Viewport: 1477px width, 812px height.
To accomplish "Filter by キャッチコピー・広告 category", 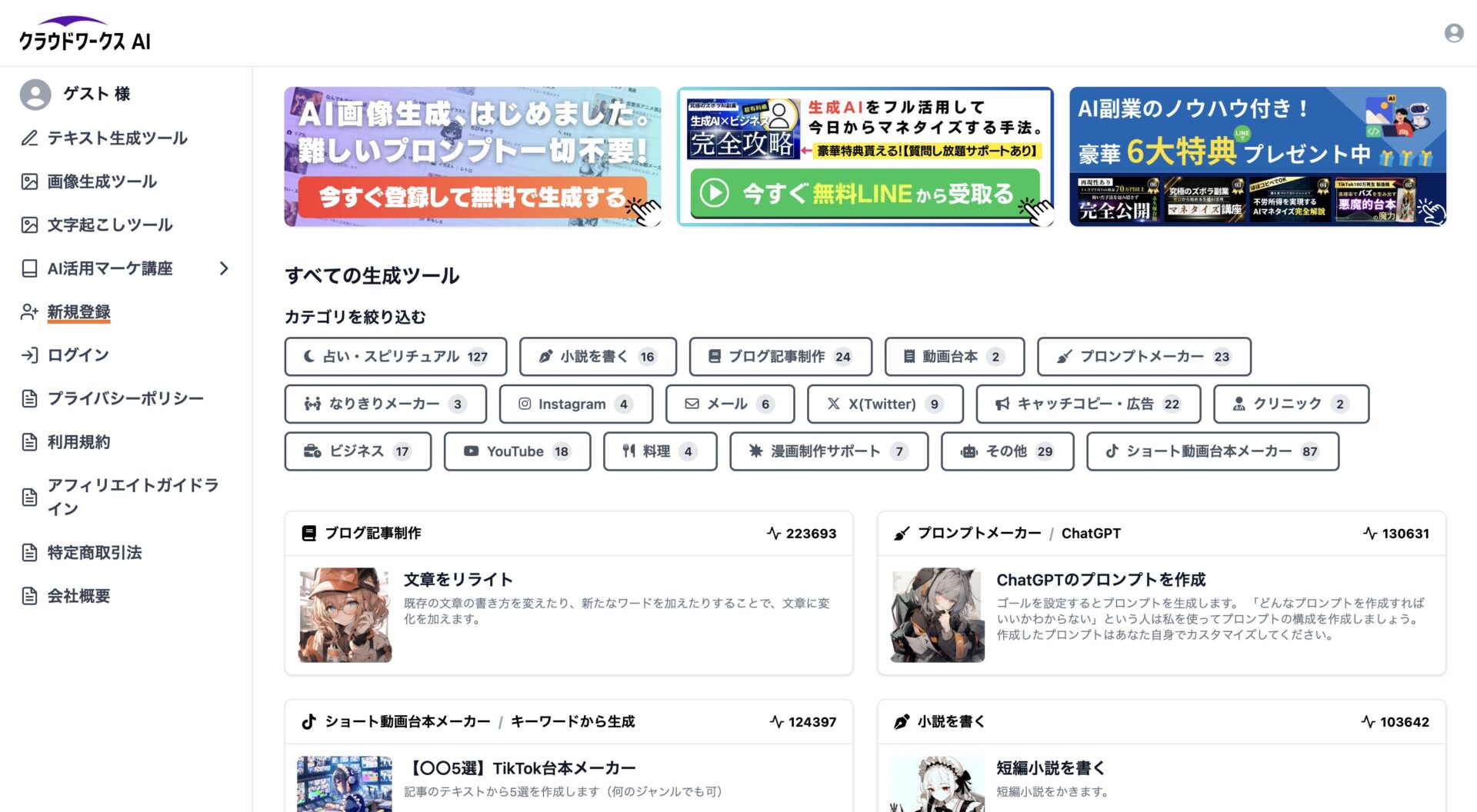I will [1089, 404].
